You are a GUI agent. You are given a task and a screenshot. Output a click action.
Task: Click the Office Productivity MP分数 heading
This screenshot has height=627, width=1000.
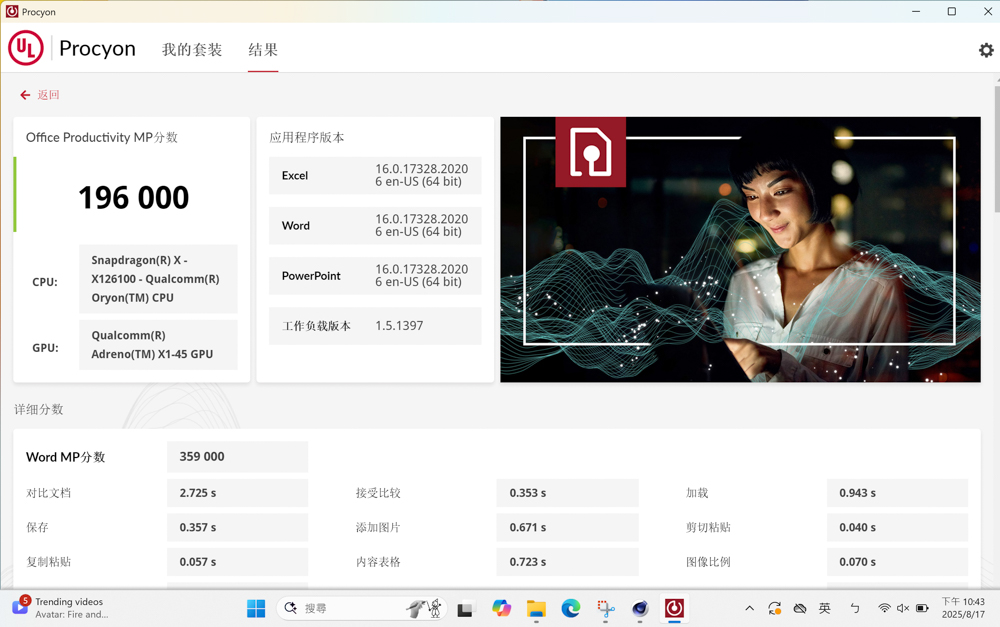coord(101,138)
